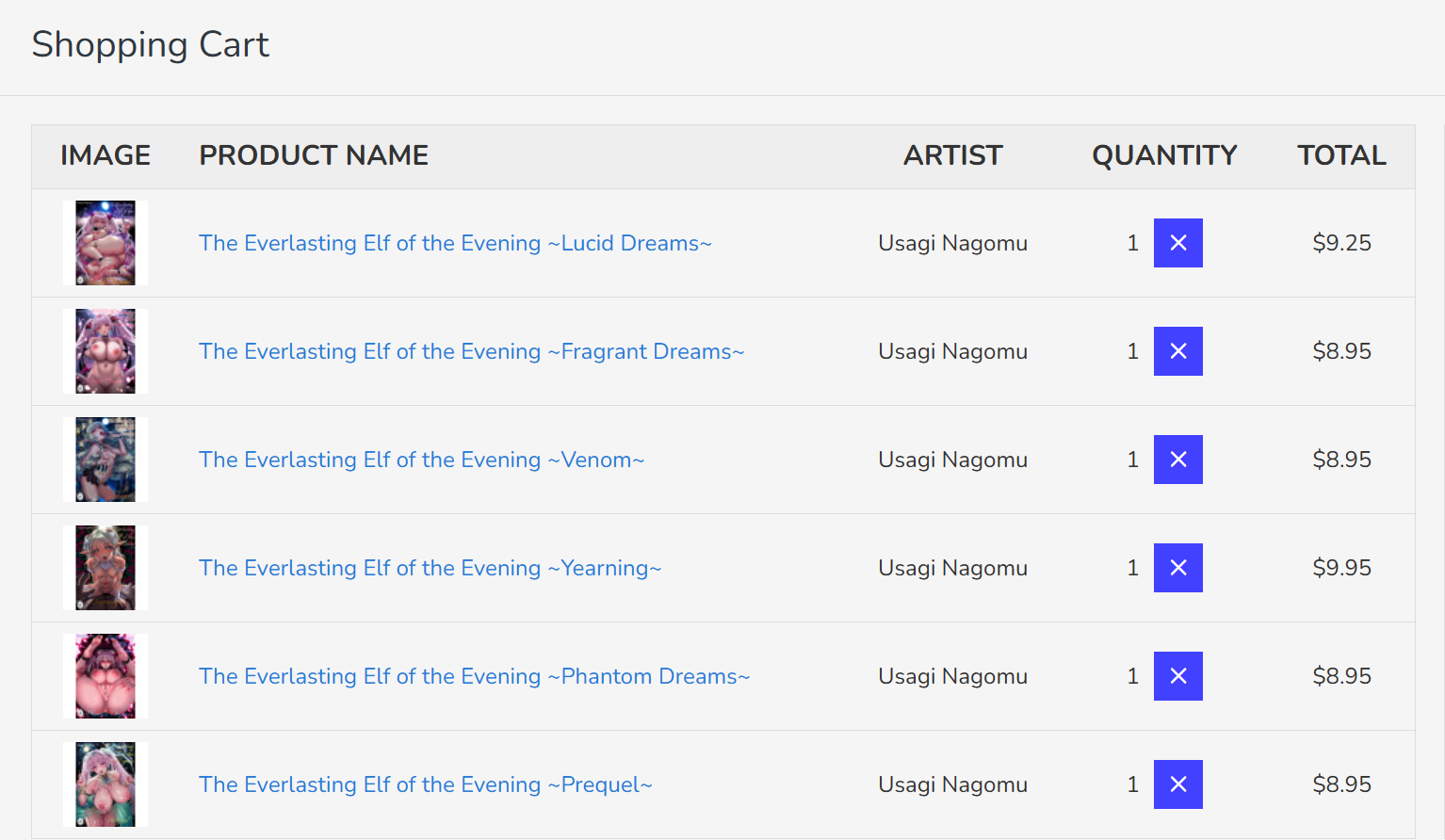Viewport: 1445px width, 840px height.
Task: Remove Lucid Dreams item from cart
Action: [x=1177, y=243]
